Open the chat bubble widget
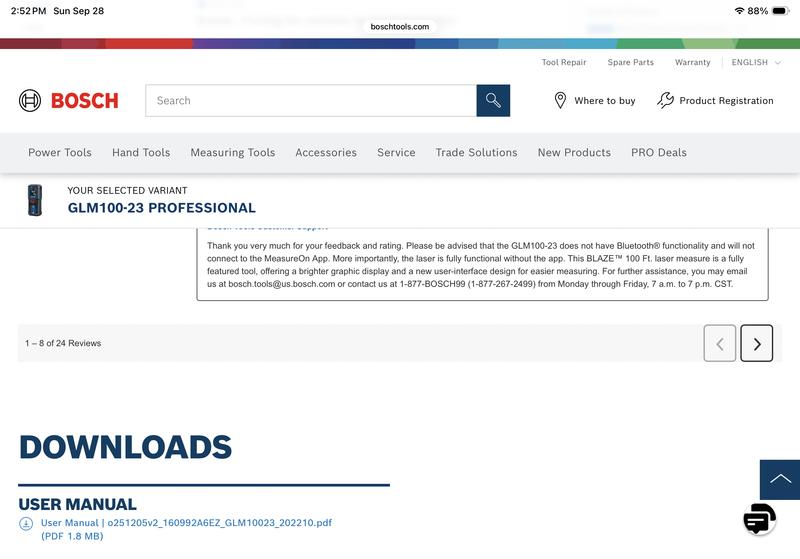 click(x=759, y=519)
